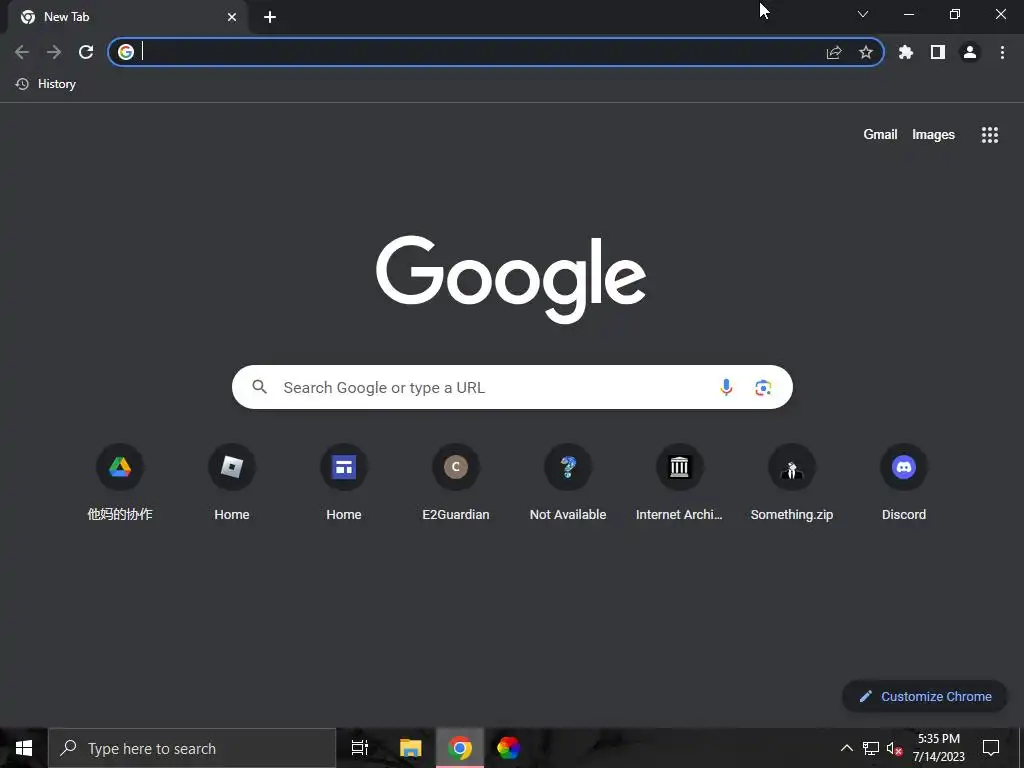1024x768 pixels.
Task: Reload the page with the refresh icon
Action: pos(86,52)
